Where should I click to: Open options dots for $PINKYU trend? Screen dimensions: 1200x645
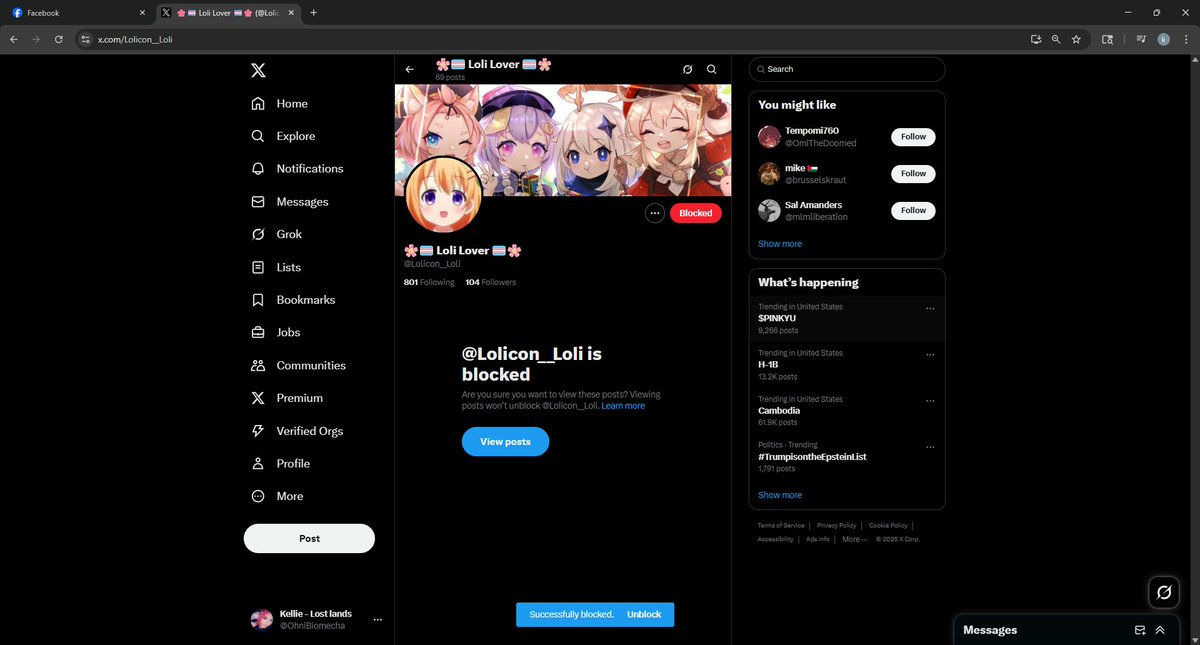pos(930,308)
